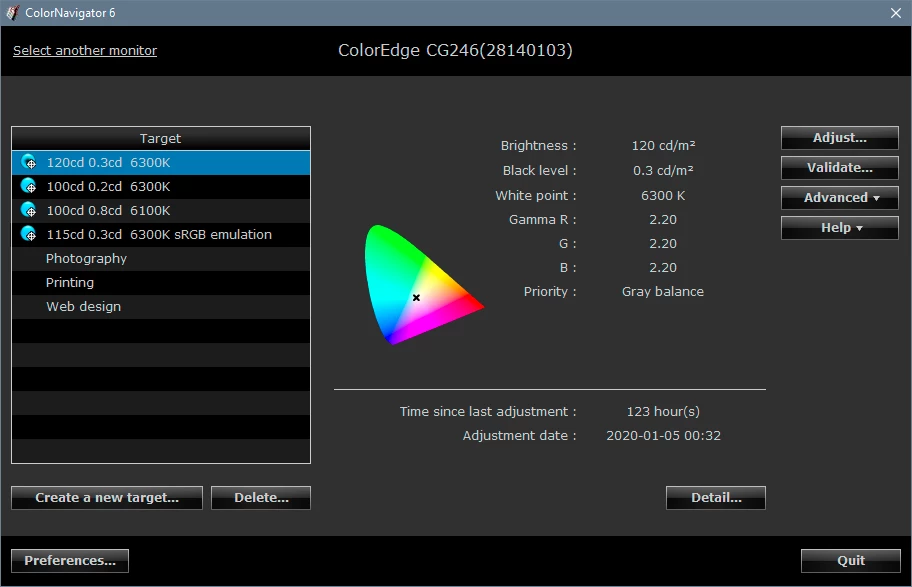Image resolution: width=912 pixels, height=587 pixels.
Task: Click the Delete button
Action: [261, 497]
